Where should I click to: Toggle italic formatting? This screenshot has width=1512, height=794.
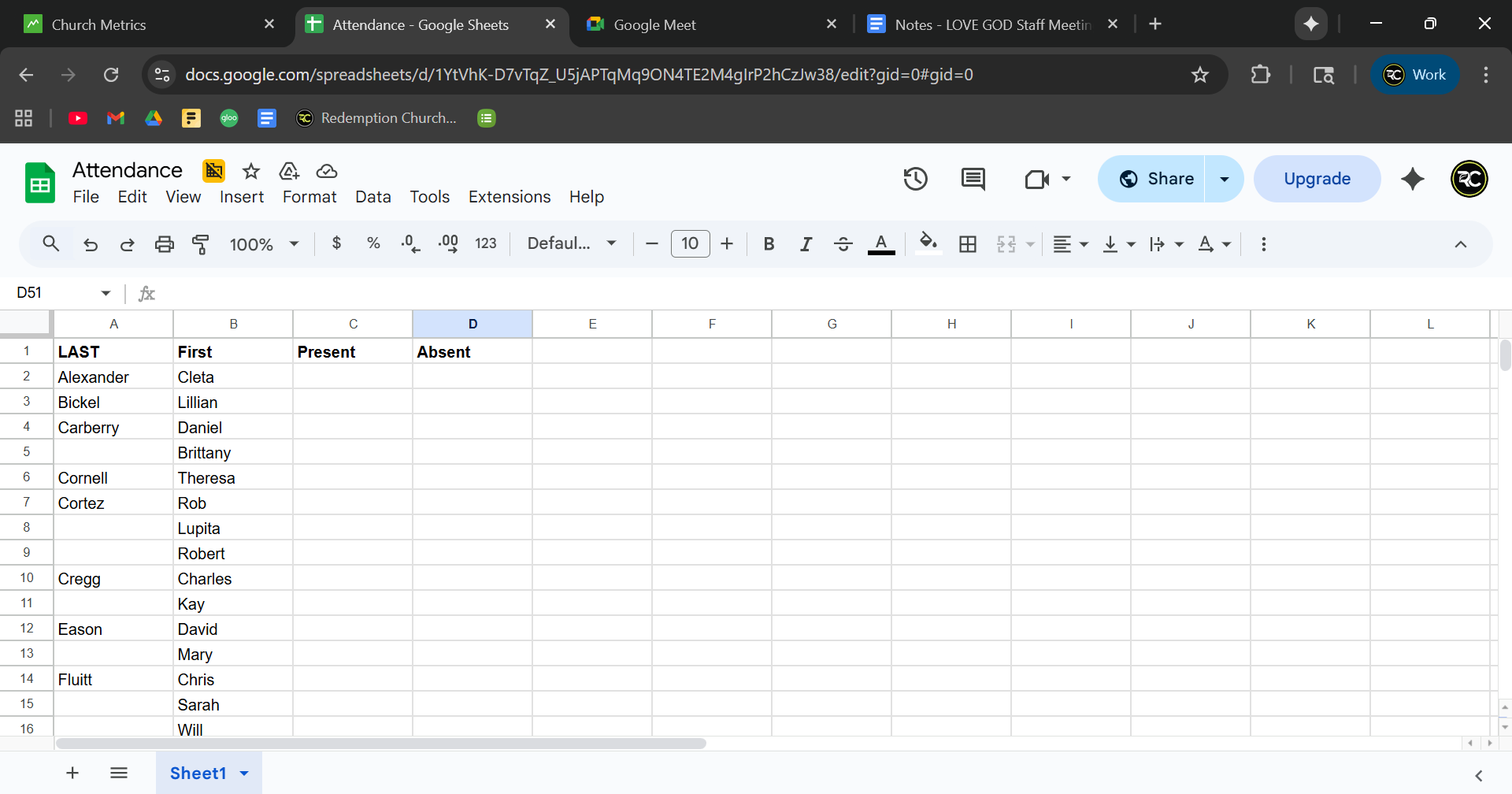coord(806,244)
